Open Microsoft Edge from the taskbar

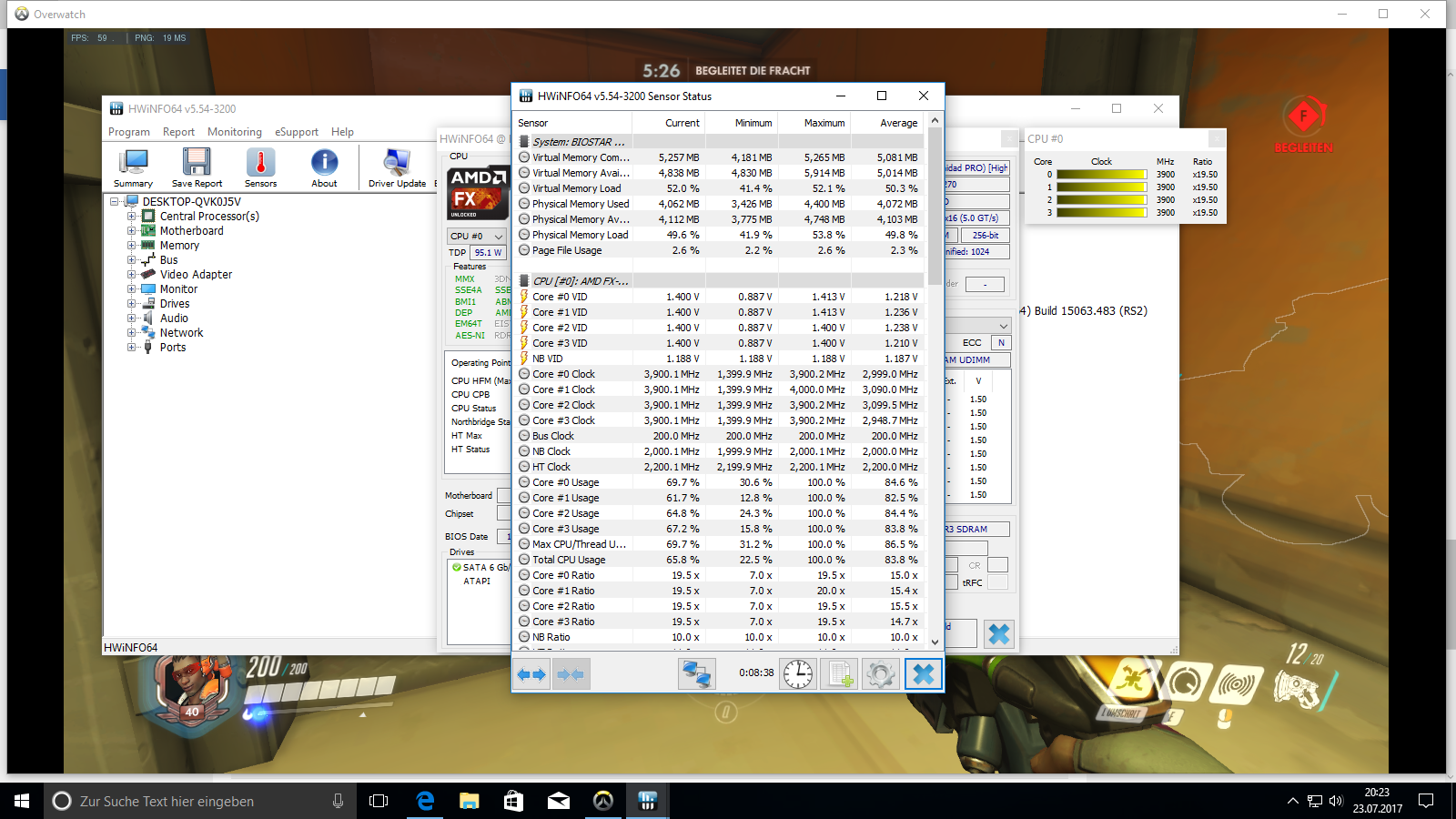(x=425, y=801)
